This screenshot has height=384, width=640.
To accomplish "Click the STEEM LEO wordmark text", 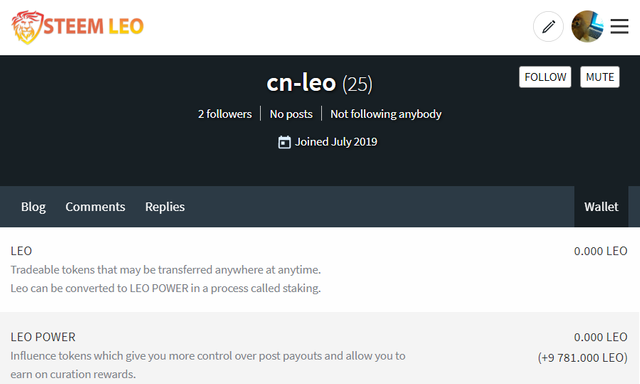I will [93, 26].
